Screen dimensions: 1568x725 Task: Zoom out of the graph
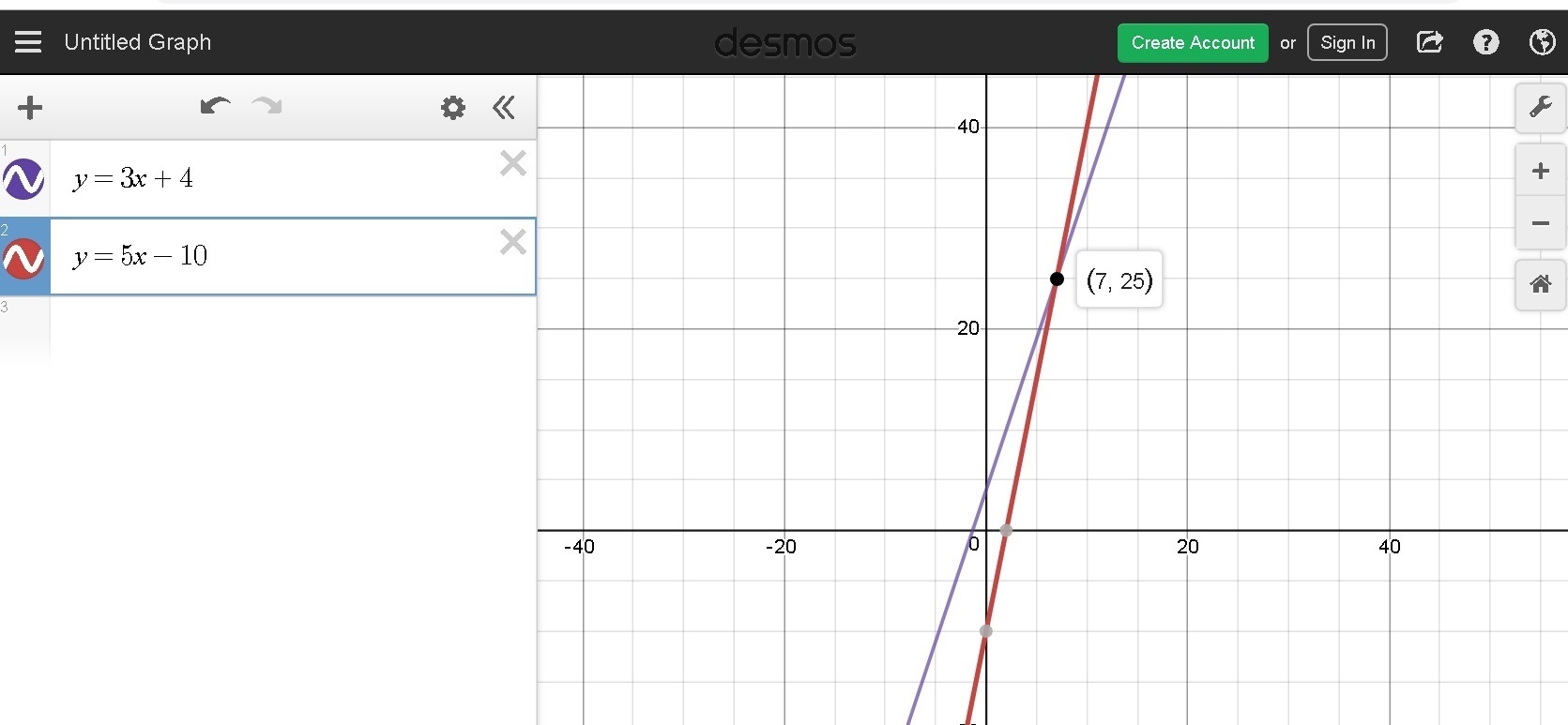1541,223
